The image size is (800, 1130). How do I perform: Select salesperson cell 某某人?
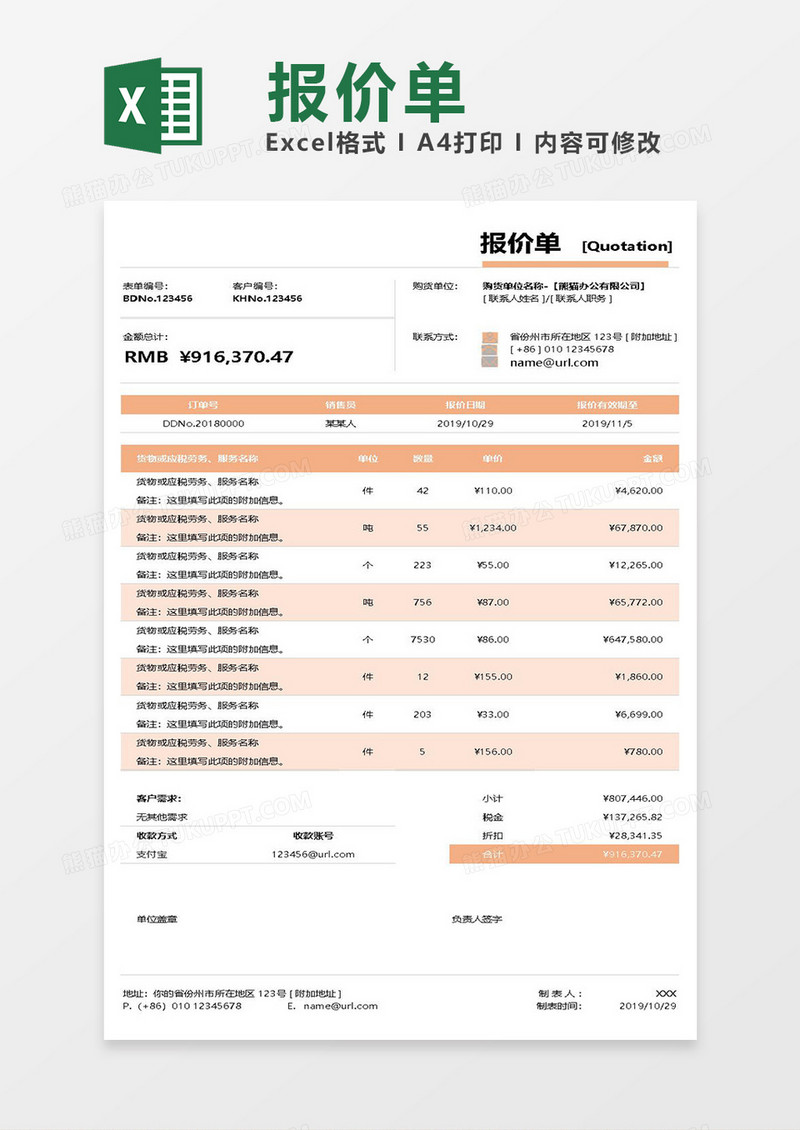(341, 424)
